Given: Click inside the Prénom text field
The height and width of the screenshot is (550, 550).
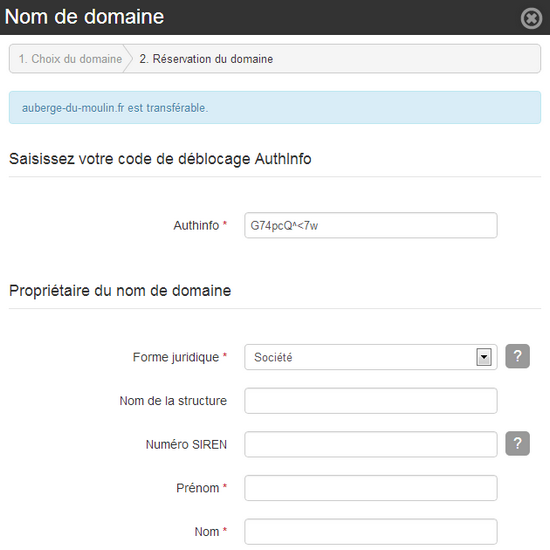Looking at the screenshot, I should click(x=371, y=488).
